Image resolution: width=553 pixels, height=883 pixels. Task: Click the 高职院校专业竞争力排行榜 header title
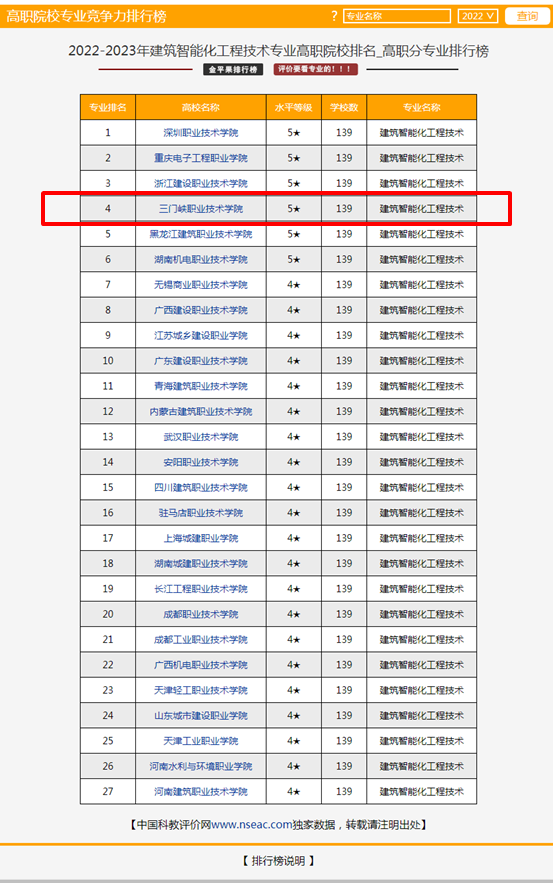click(x=86, y=16)
